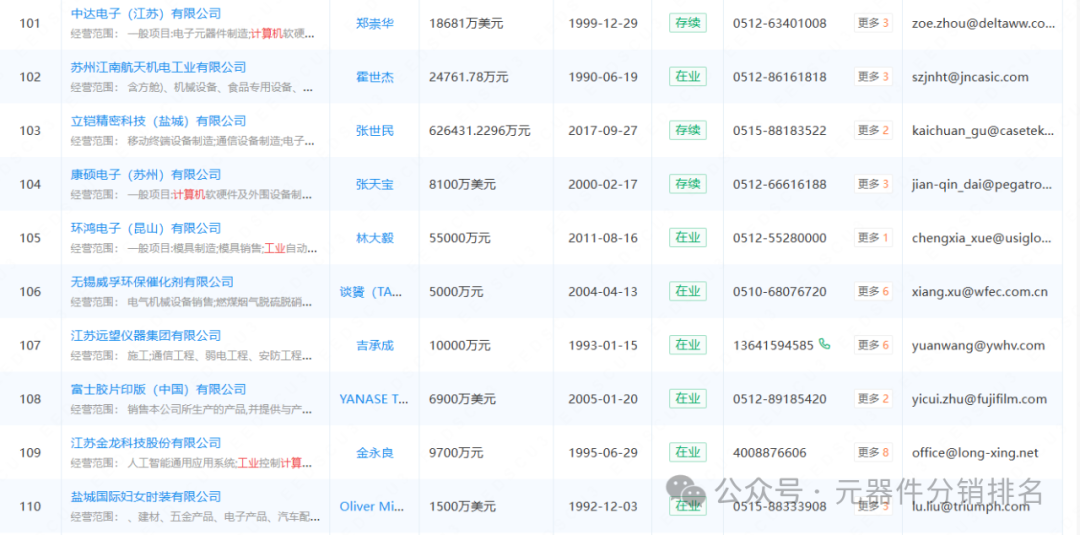Select phone number 0512-55280000
This screenshot has height=535, width=1080.
coord(780,238)
